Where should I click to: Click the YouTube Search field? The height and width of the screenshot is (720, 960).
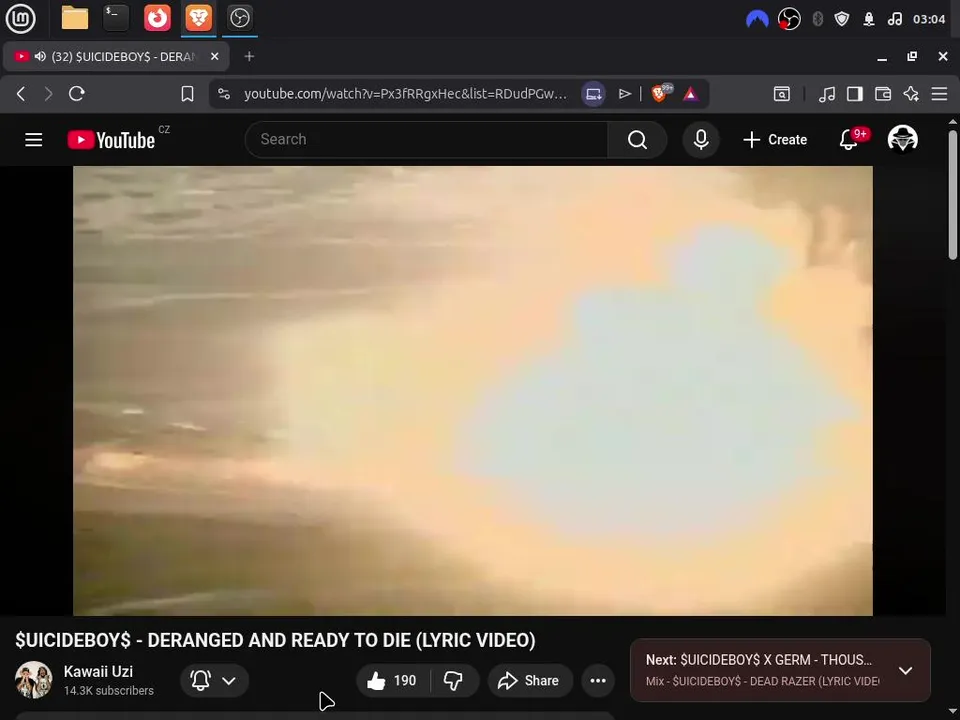427,140
